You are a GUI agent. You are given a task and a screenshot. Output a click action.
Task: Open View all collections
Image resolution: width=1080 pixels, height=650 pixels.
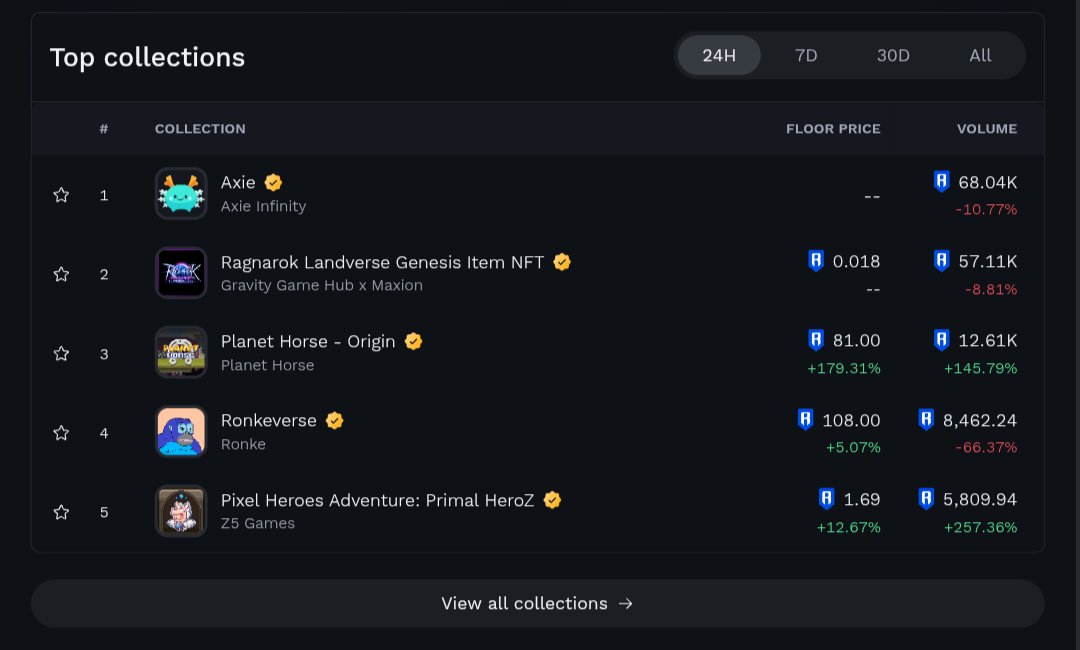coord(537,603)
